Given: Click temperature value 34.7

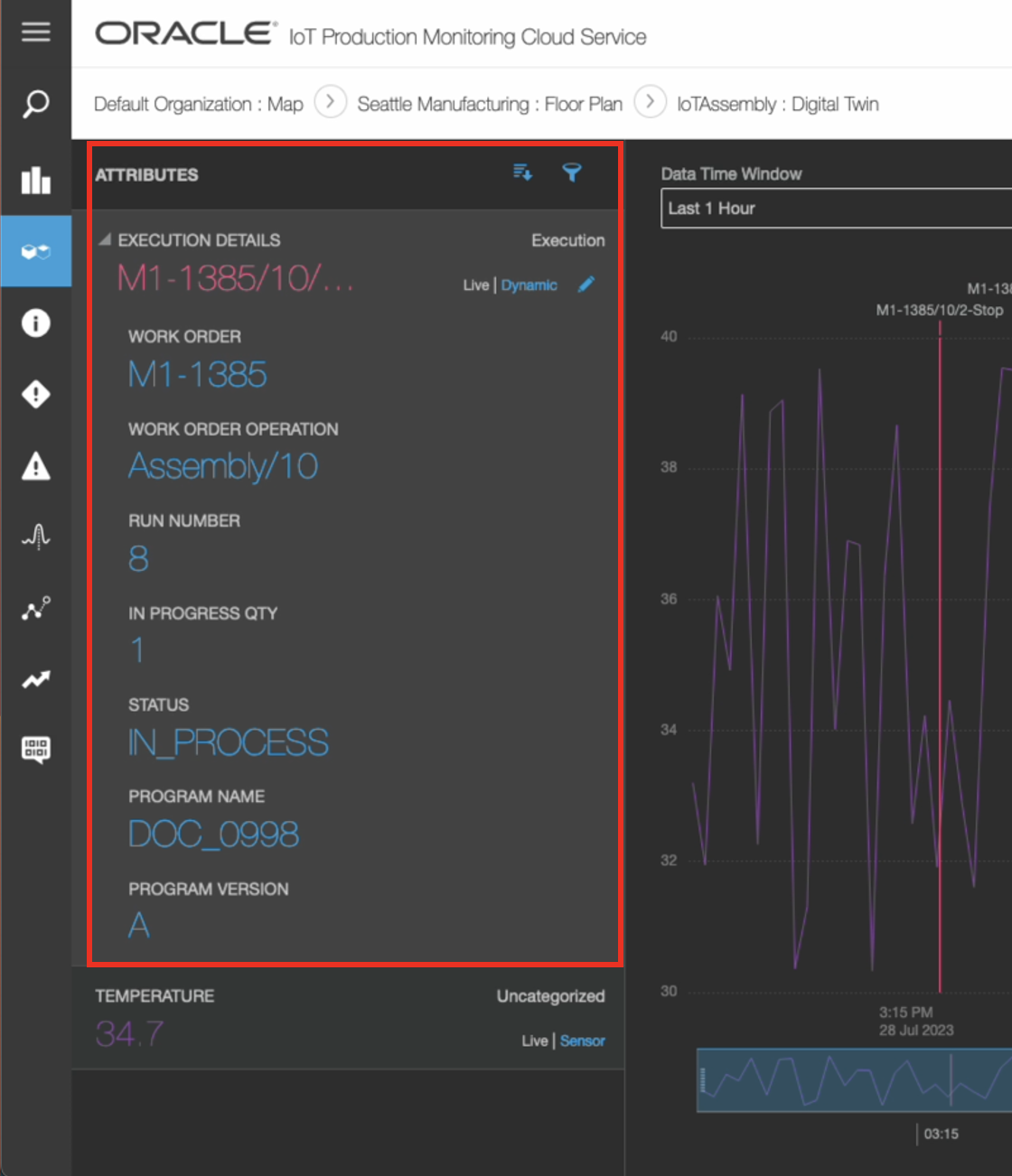Looking at the screenshot, I should (x=130, y=1034).
